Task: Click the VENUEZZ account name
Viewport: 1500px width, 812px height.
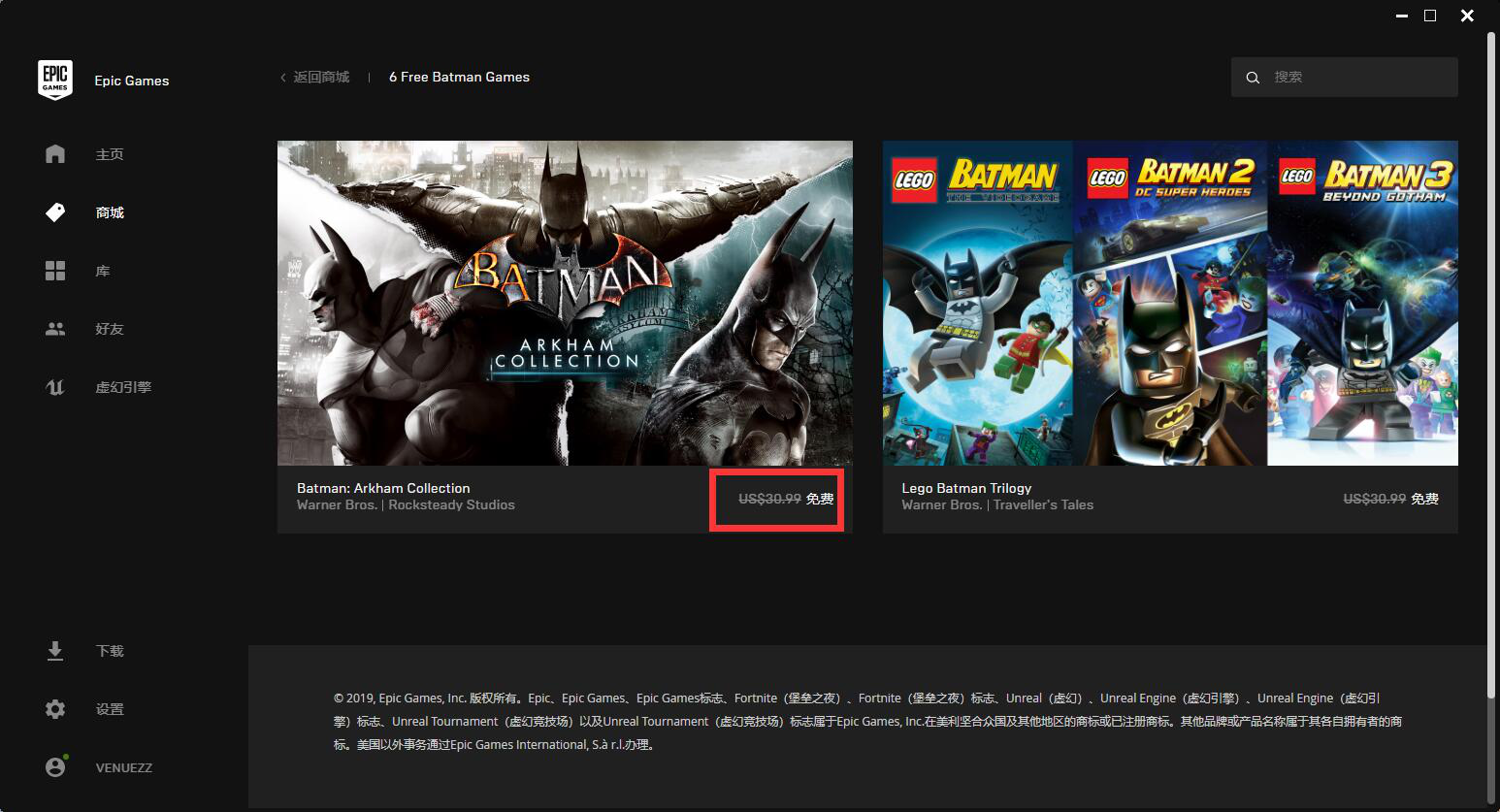Action: click(x=124, y=767)
